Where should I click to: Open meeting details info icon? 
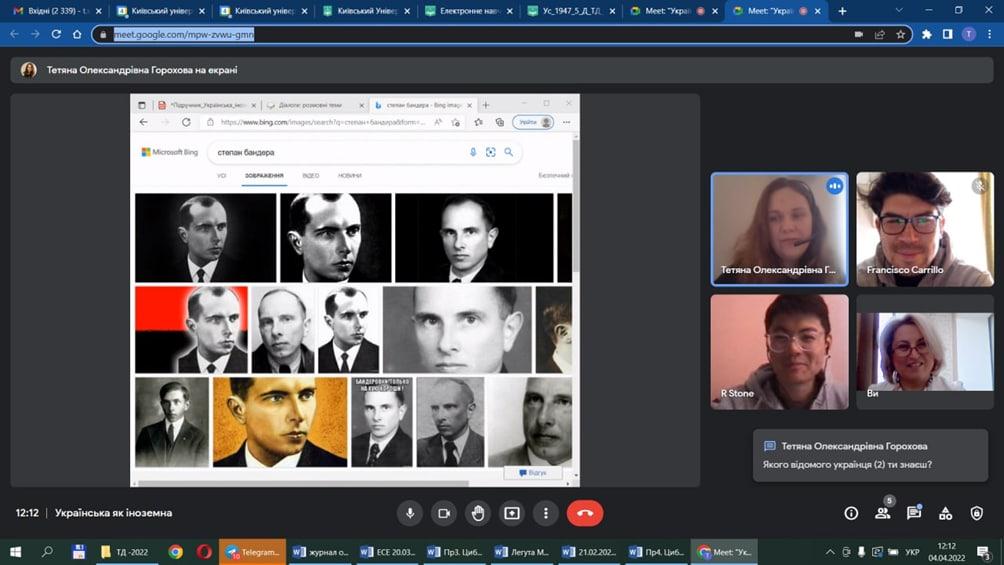[851, 513]
